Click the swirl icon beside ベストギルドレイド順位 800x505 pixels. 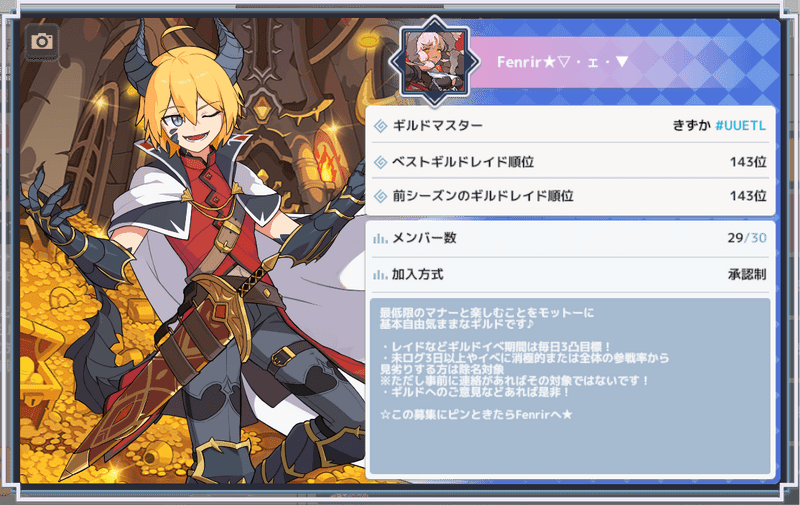click(381, 162)
